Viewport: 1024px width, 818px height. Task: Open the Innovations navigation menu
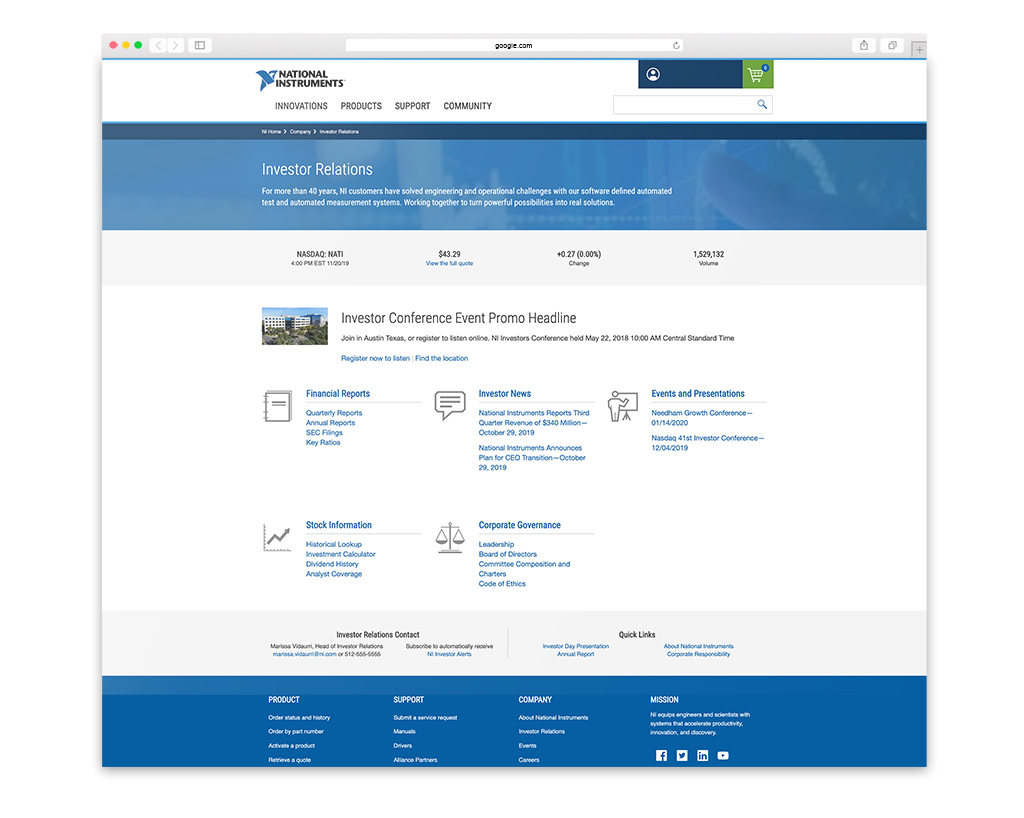point(301,106)
